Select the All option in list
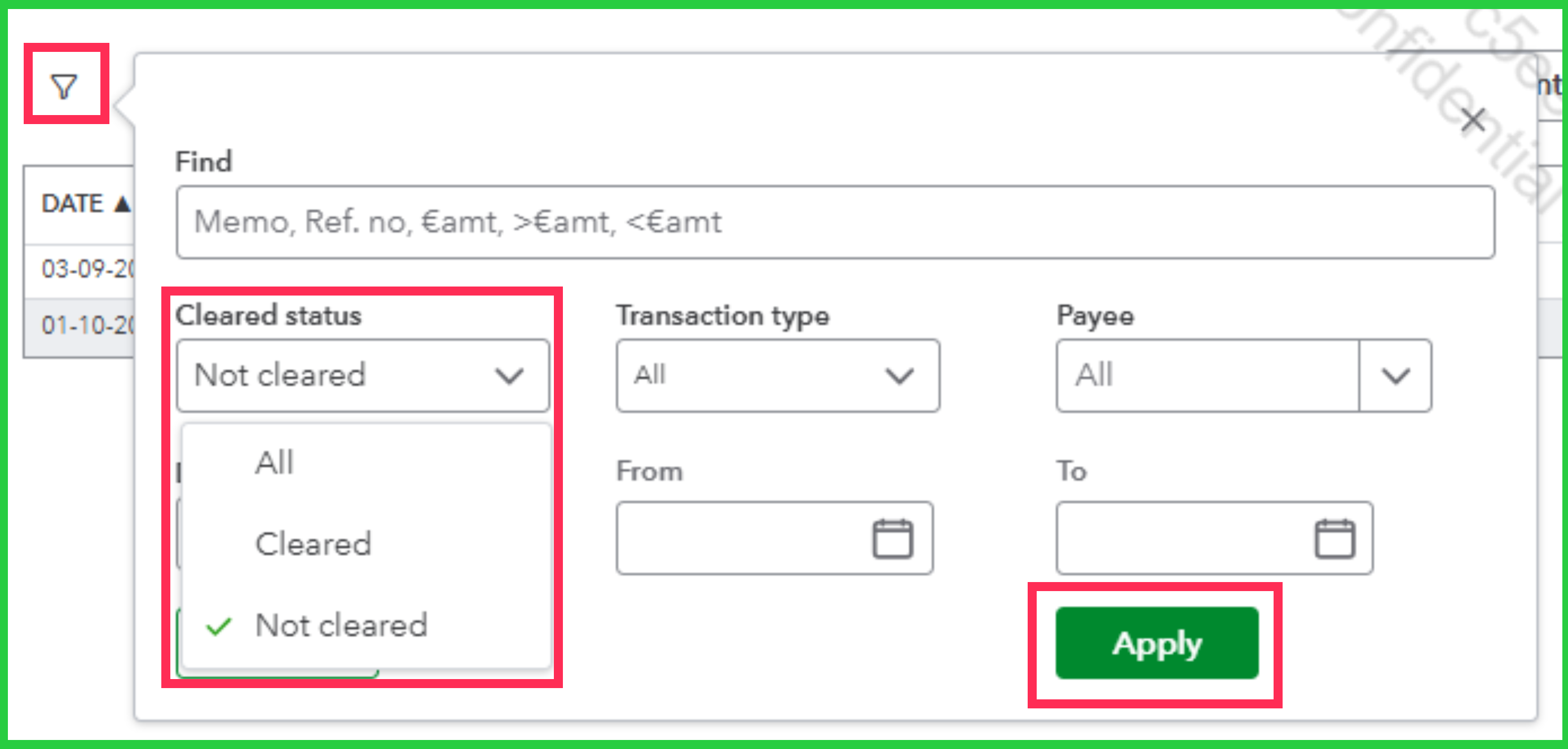Image resolution: width=1568 pixels, height=749 pixels. (275, 462)
